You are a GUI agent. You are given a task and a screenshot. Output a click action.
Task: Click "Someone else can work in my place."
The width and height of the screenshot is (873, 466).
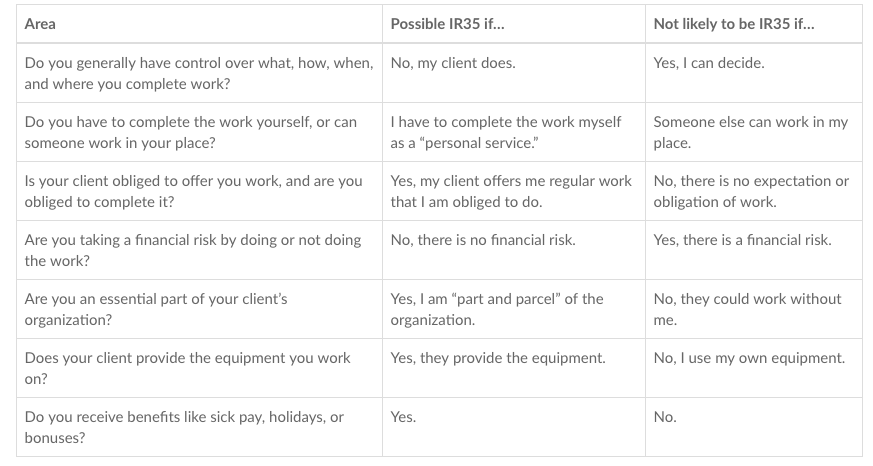[x=754, y=132]
